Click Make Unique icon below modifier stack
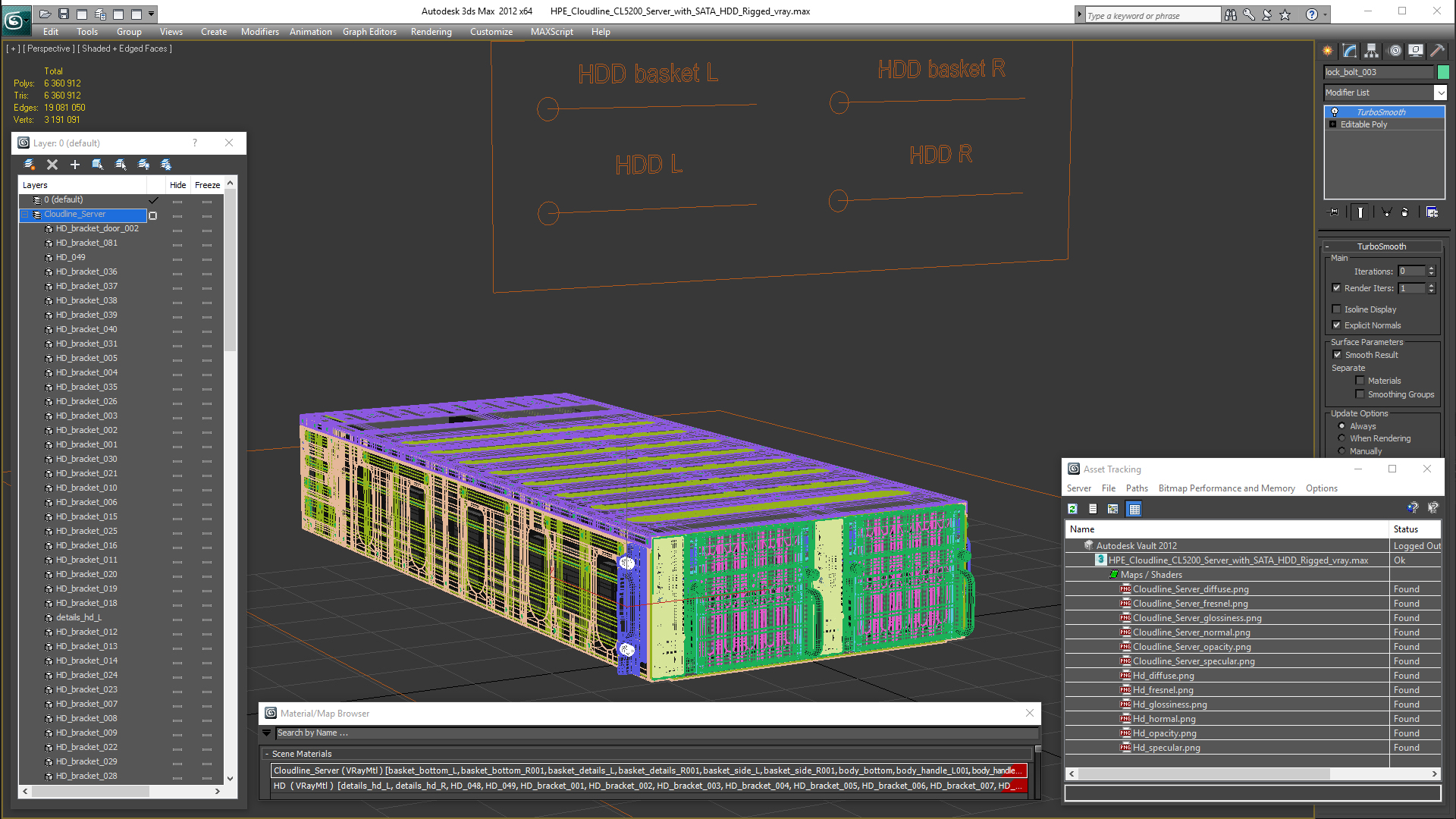1456x819 pixels. pos(1386,212)
